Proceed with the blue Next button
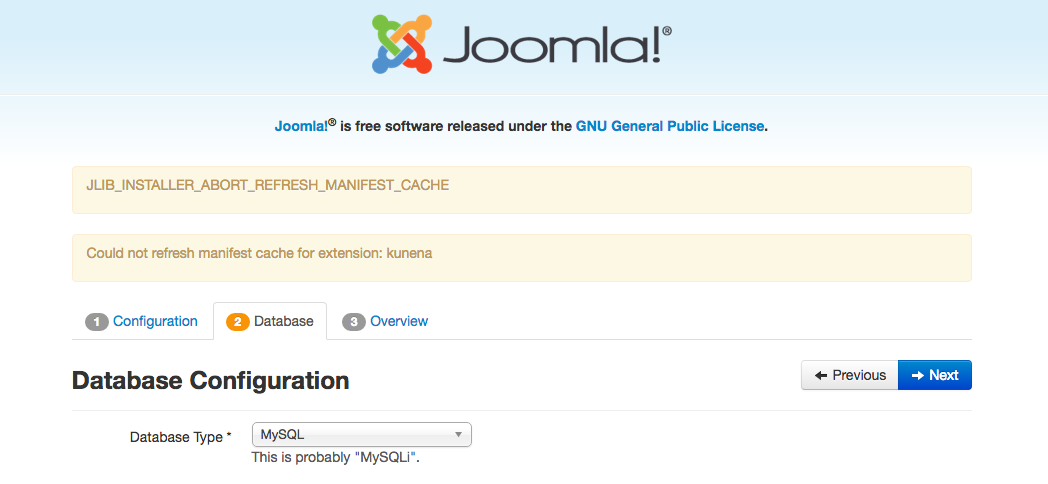Screen dimensions: 1048x484 (935, 375)
